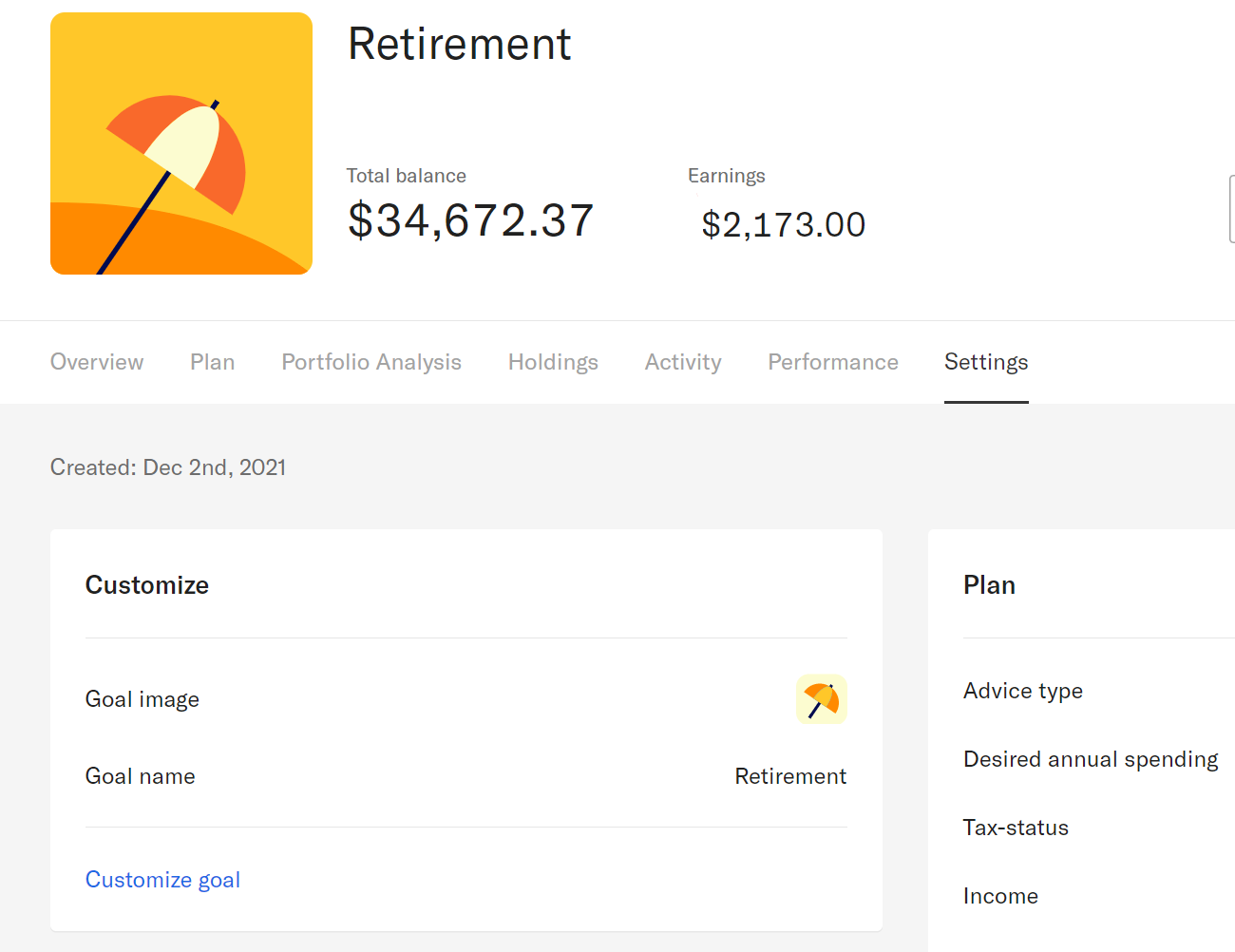1235x952 pixels.
Task: Open the Advice type setting
Action: click(1023, 691)
